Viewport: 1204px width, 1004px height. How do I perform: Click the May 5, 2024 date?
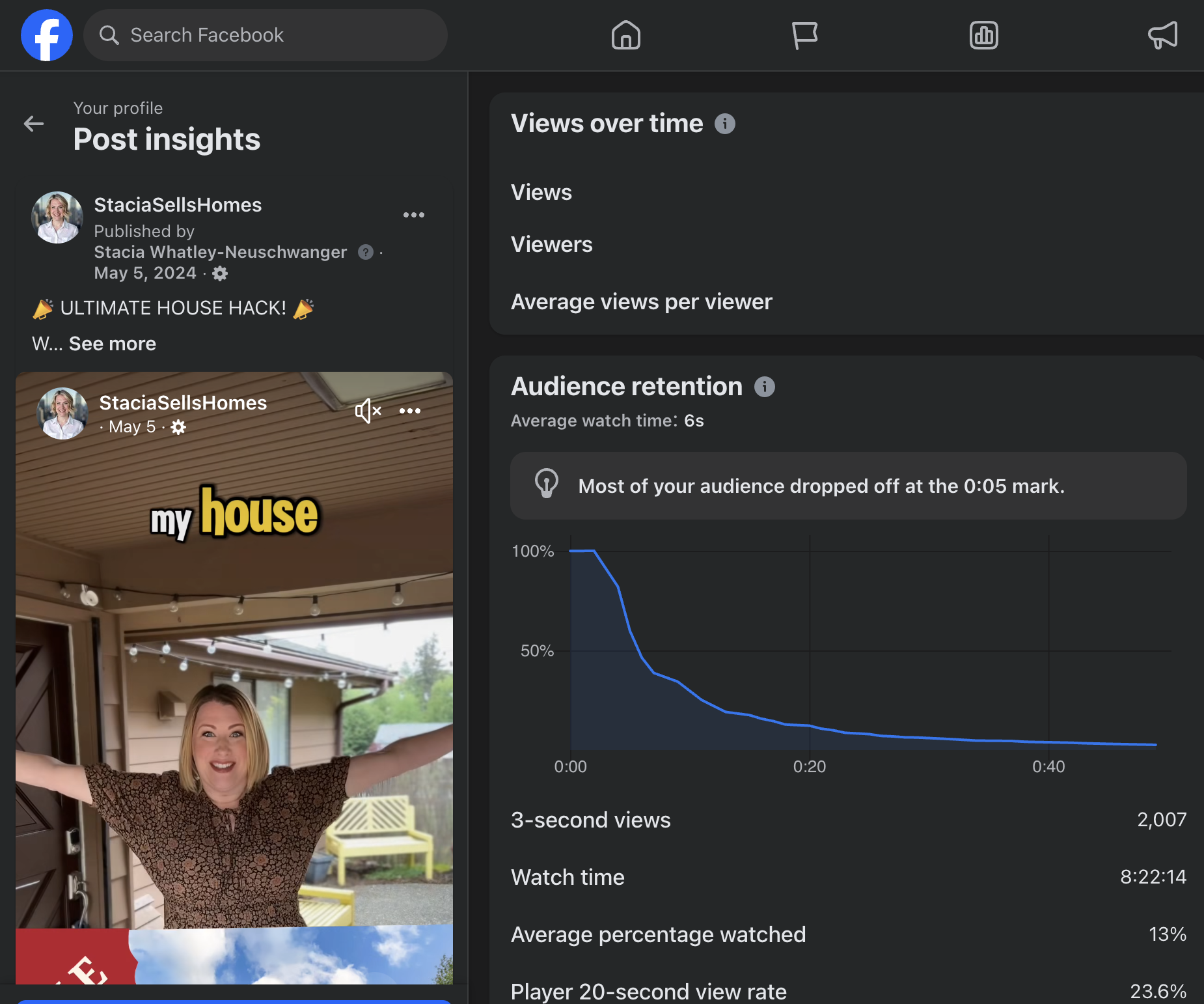point(145,273)
